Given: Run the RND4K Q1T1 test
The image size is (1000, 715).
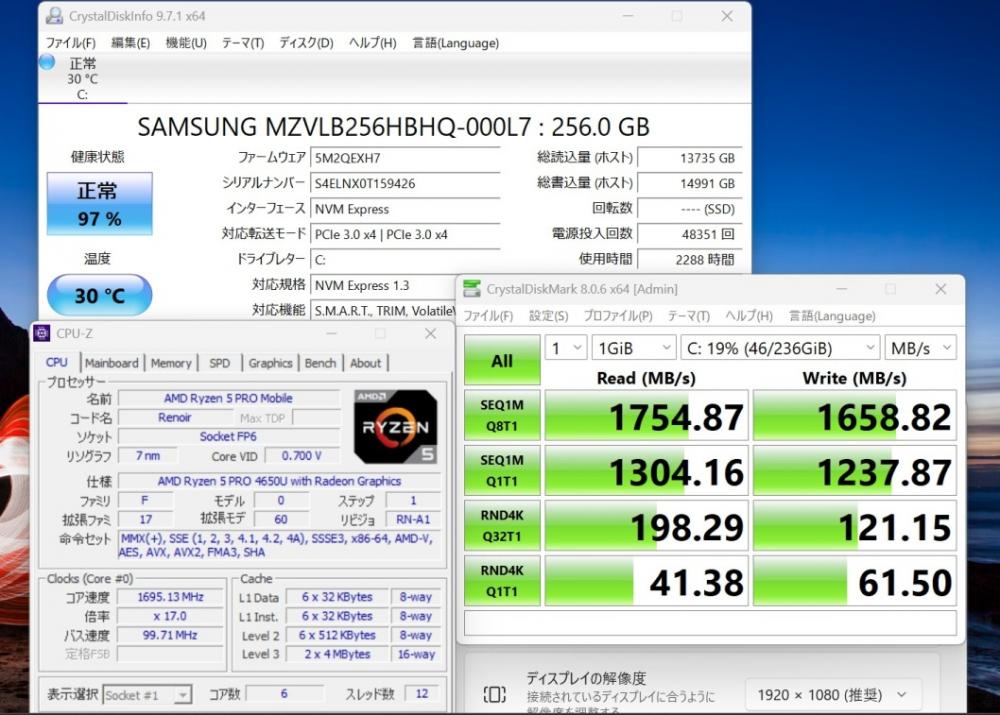Looking at the screenshot, I should pyautogui.click(x=502, y=580).
